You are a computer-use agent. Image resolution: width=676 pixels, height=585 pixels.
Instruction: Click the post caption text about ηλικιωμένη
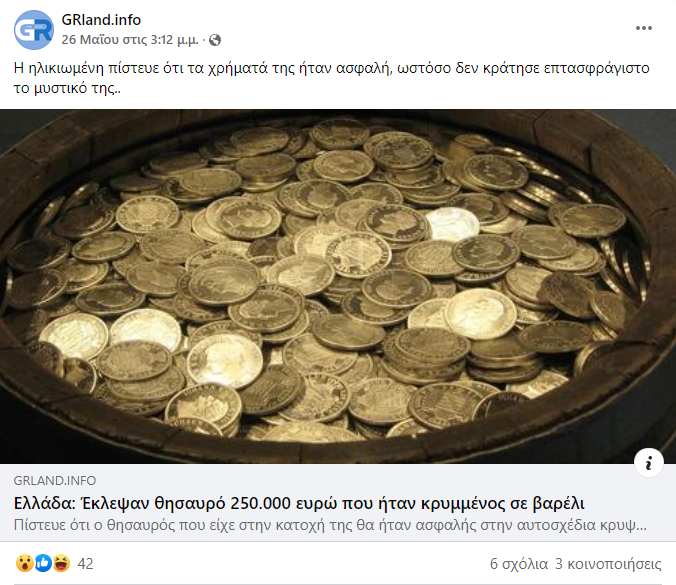tap(332, 78)
